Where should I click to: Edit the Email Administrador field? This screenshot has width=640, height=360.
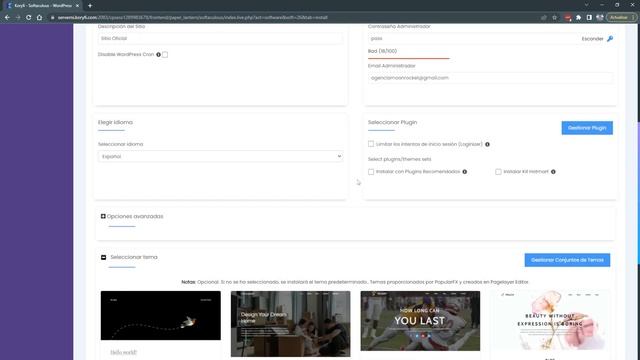point(490,78)
